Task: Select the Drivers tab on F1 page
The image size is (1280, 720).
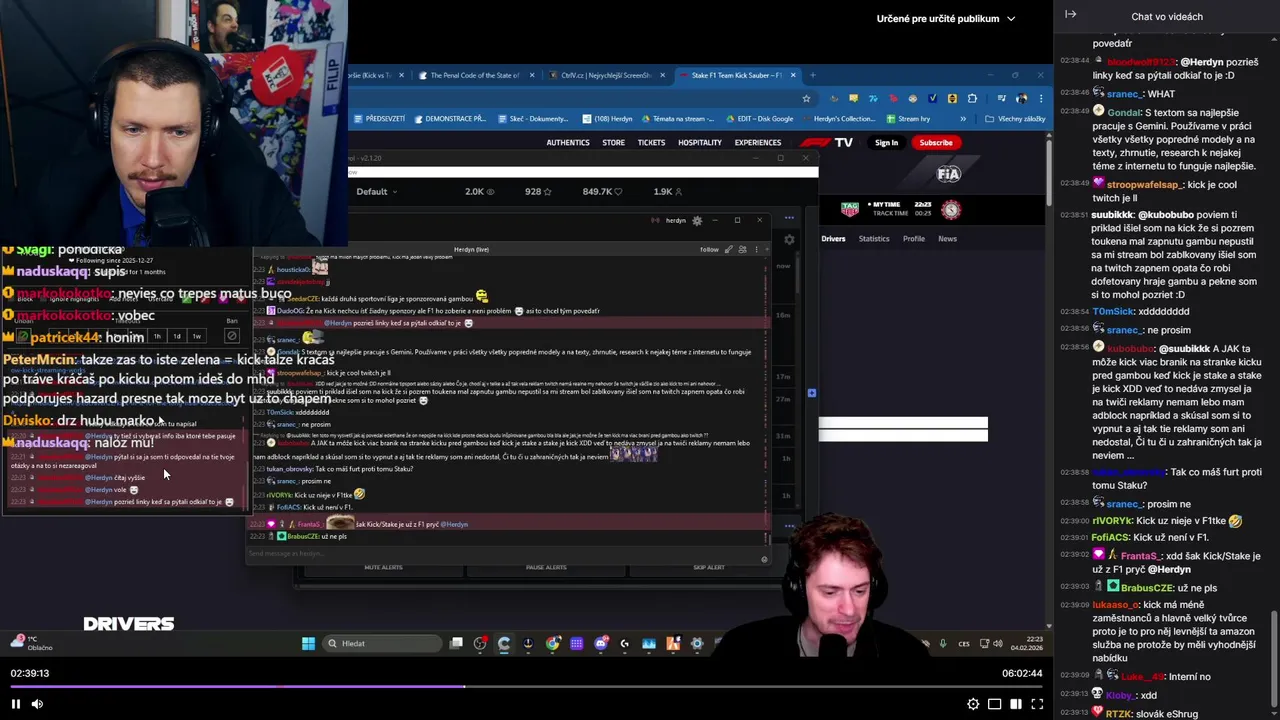Action: [833, 238]
